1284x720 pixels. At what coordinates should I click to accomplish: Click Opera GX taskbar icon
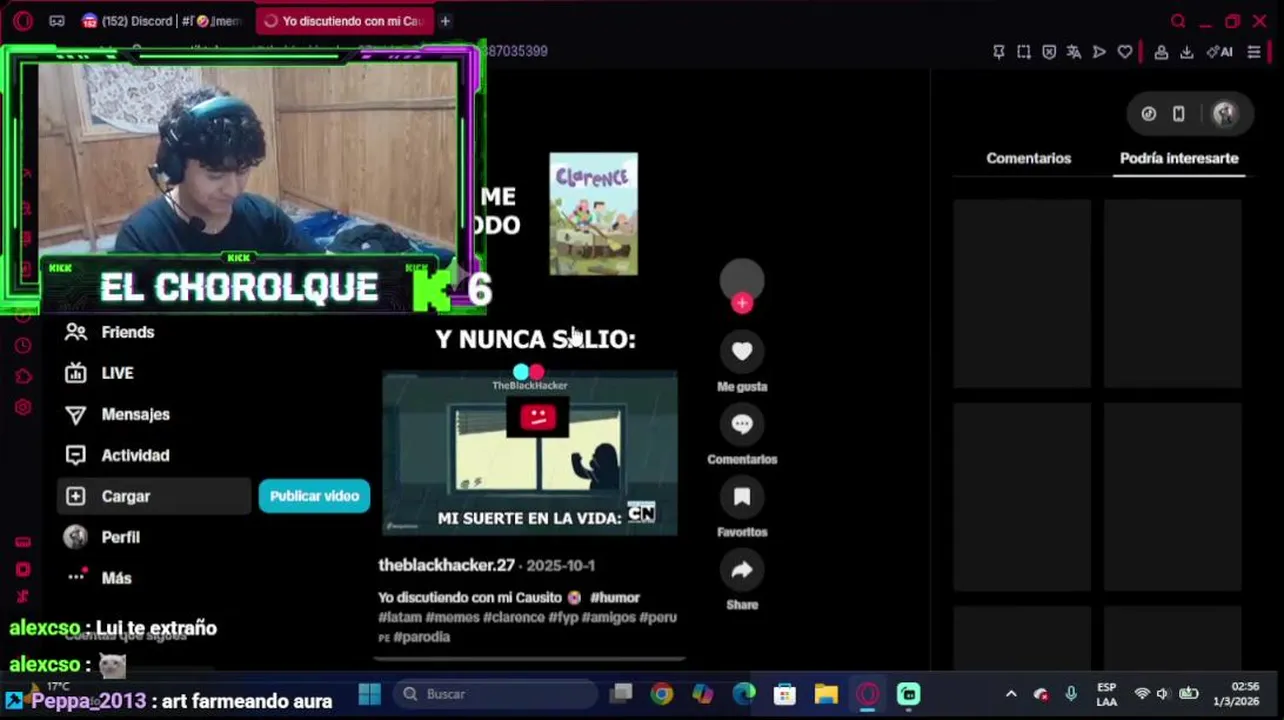pos(867,694)
